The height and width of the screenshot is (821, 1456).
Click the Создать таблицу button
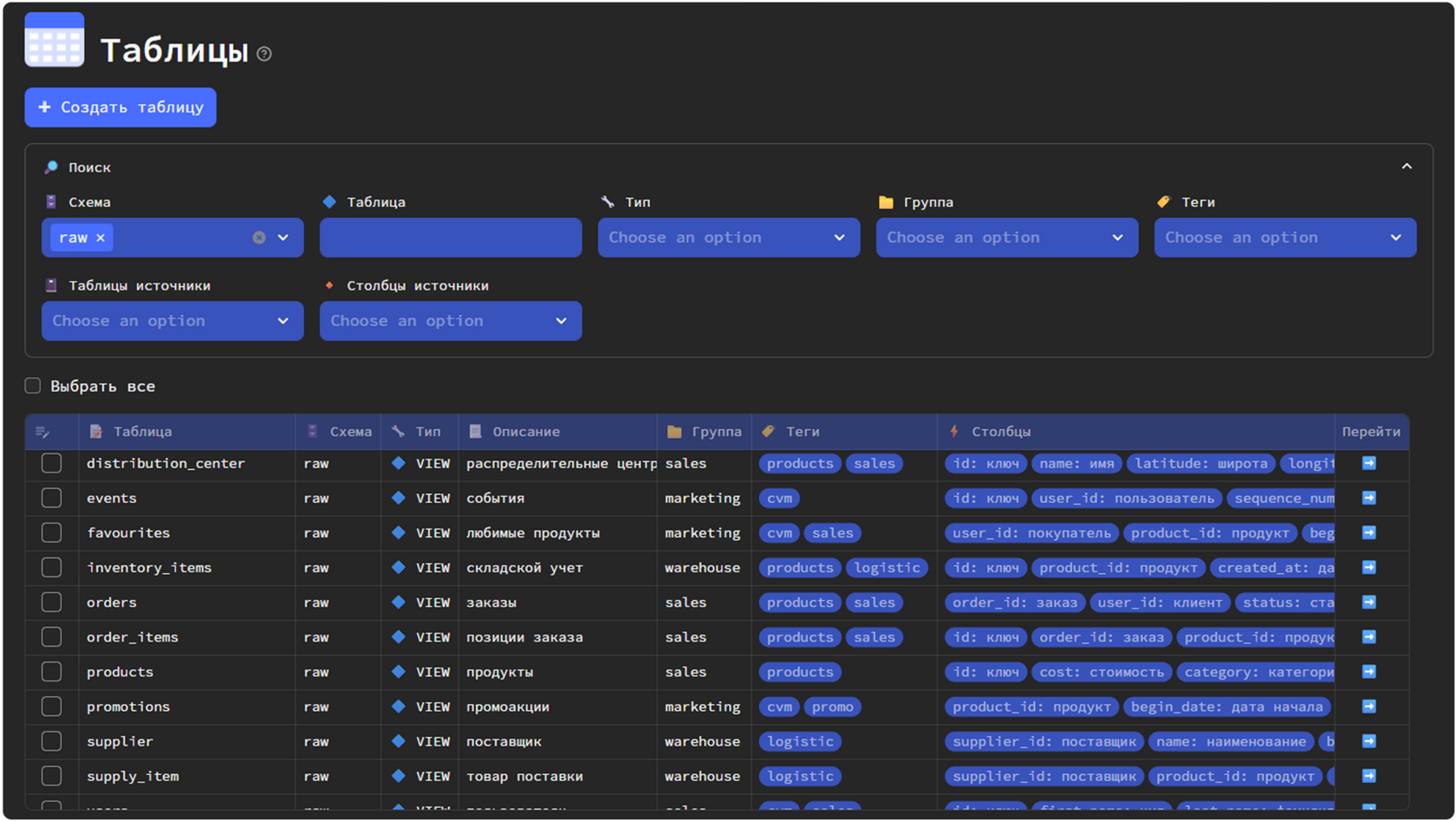120,108
